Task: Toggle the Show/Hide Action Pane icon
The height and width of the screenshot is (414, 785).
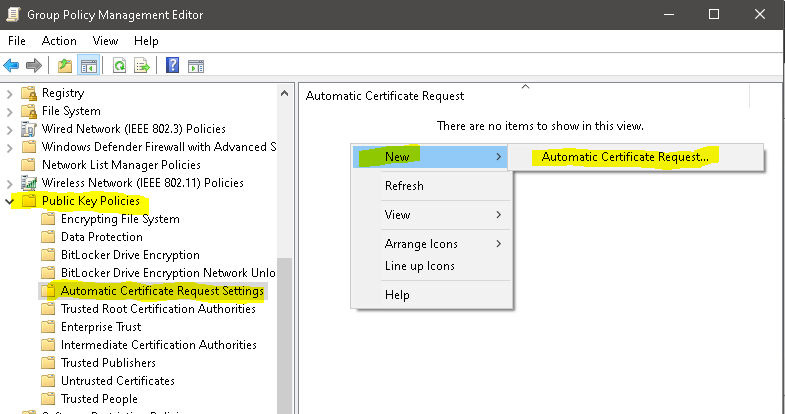Action: click(x=196, y=66)
